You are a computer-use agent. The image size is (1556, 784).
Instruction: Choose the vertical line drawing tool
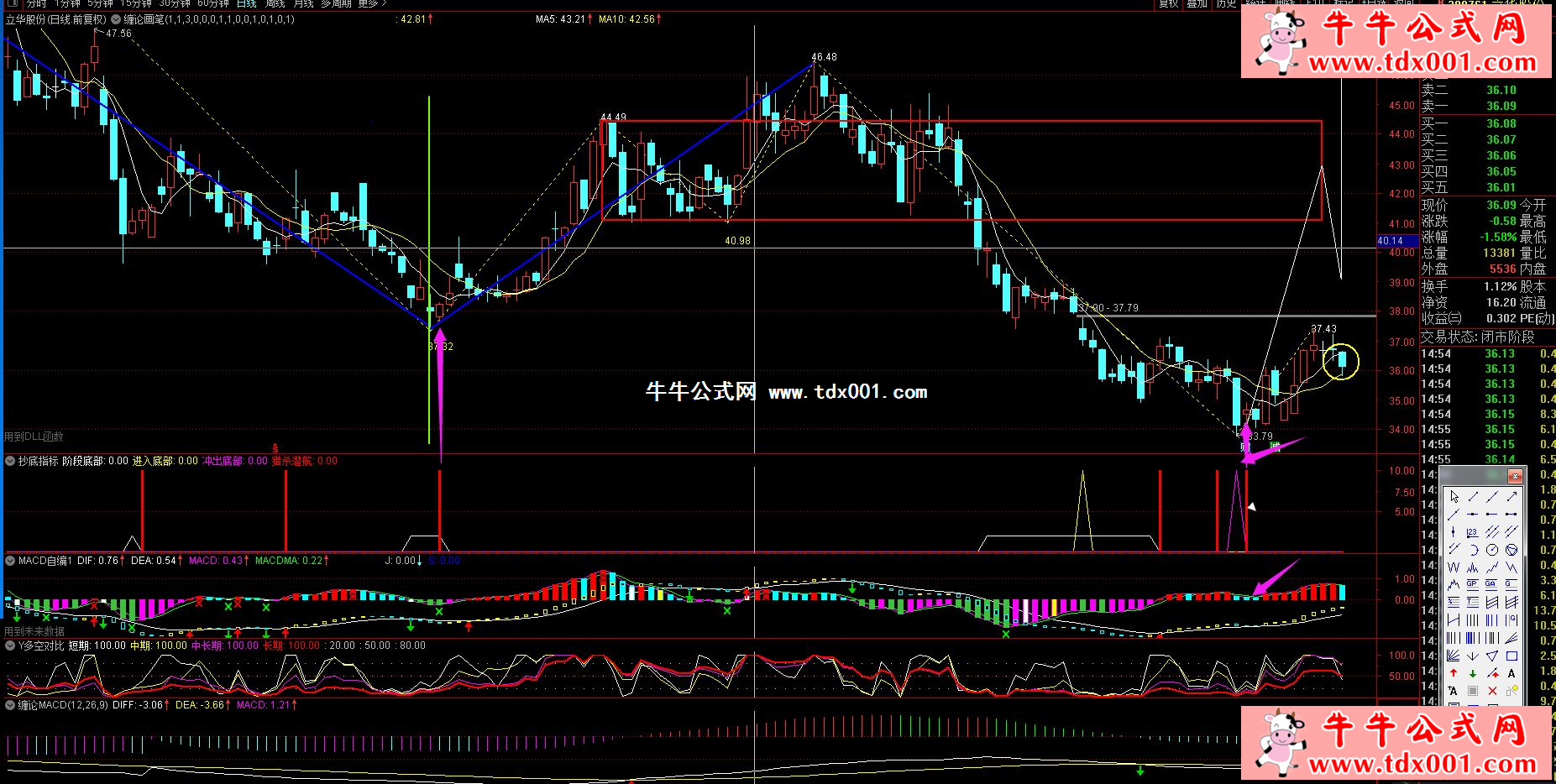pos(1454,532)
